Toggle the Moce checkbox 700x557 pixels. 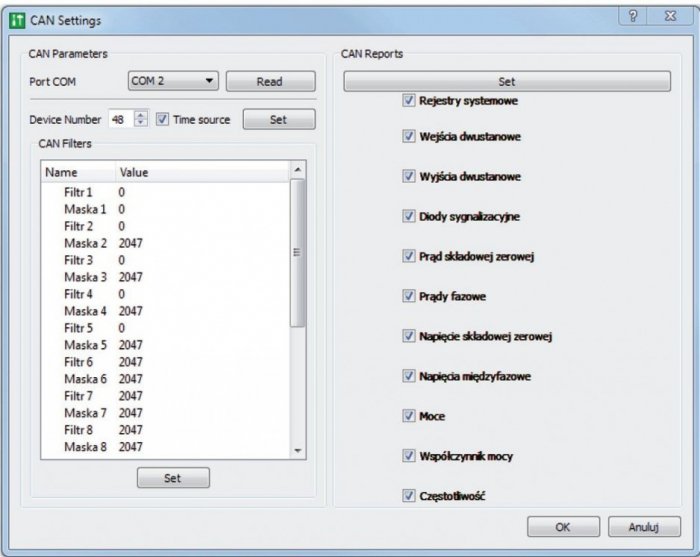coord(408,416)
